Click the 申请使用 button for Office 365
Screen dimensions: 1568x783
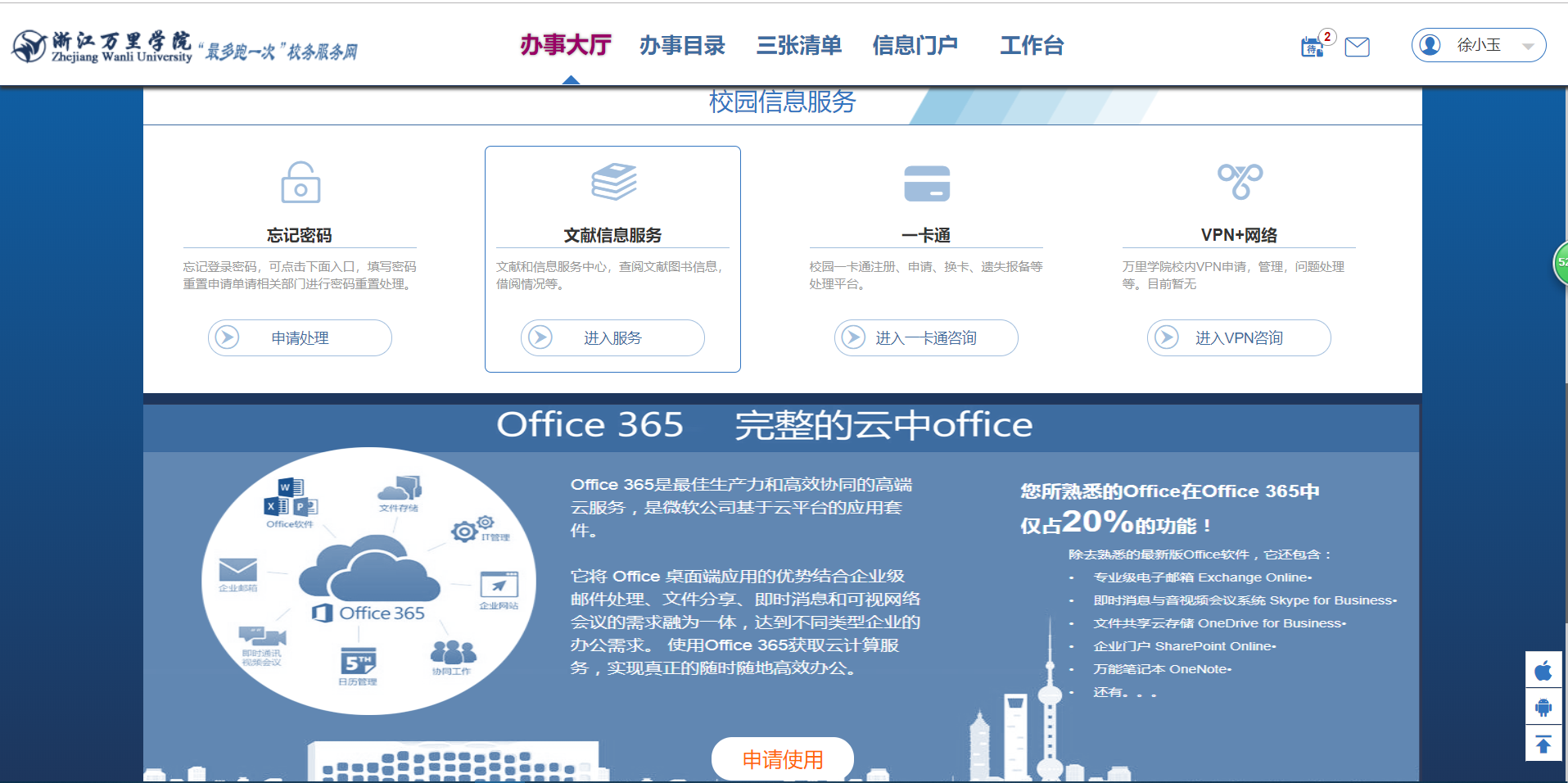coord(782,759)
